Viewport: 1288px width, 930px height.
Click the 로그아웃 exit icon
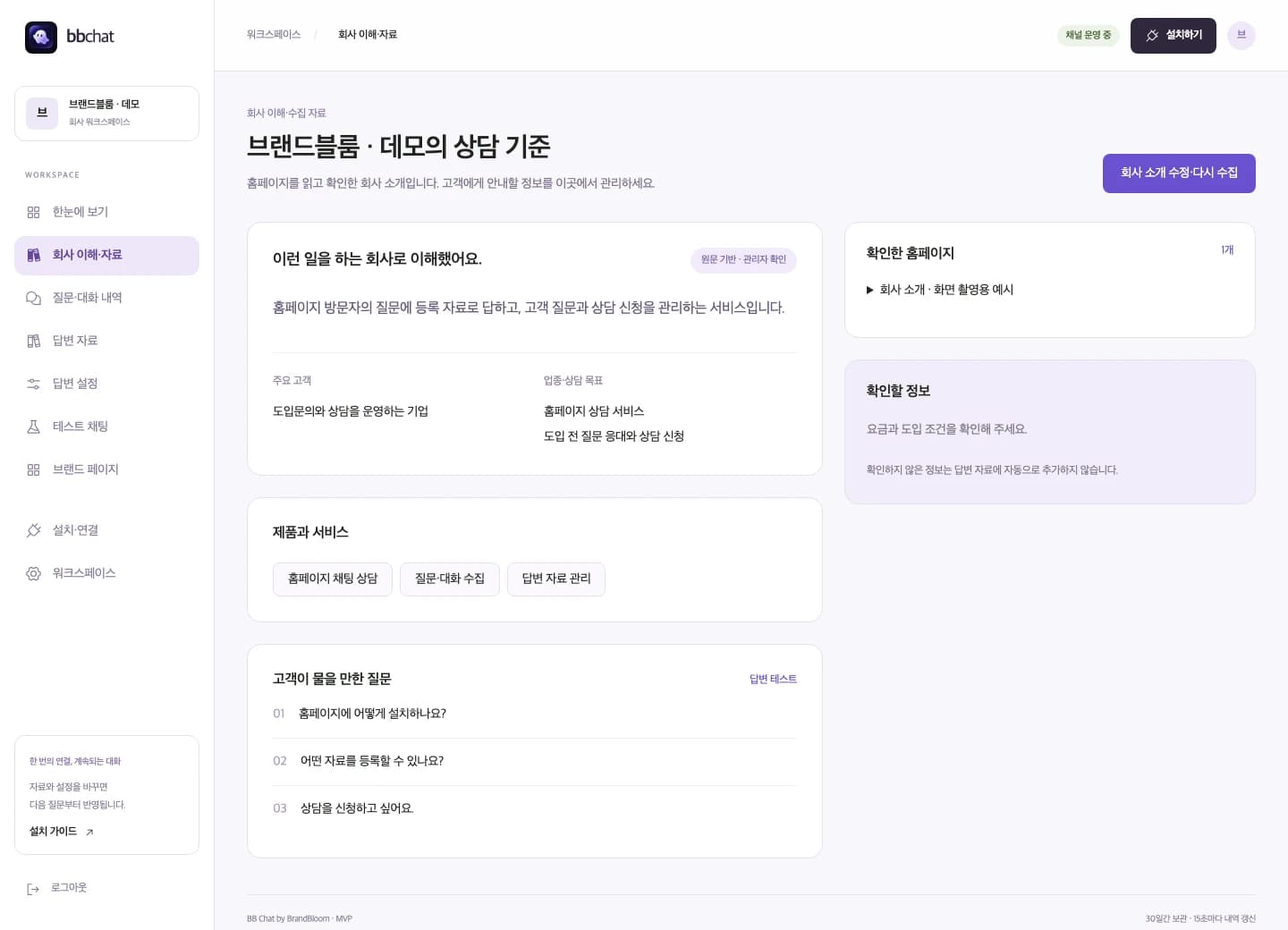[33, 889]
